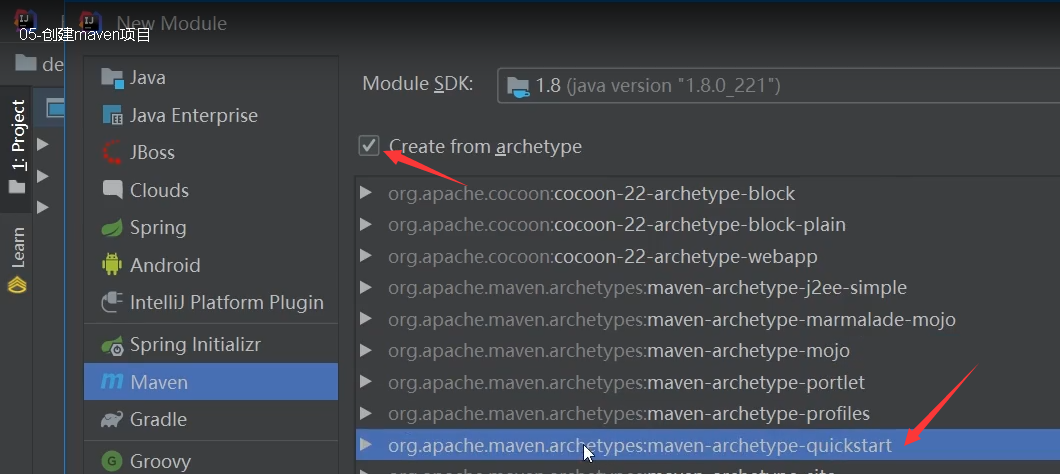Toggle the Create from archetype checkbox
The width and height of the screenshot is (1060, 474).
coord(368,145)
